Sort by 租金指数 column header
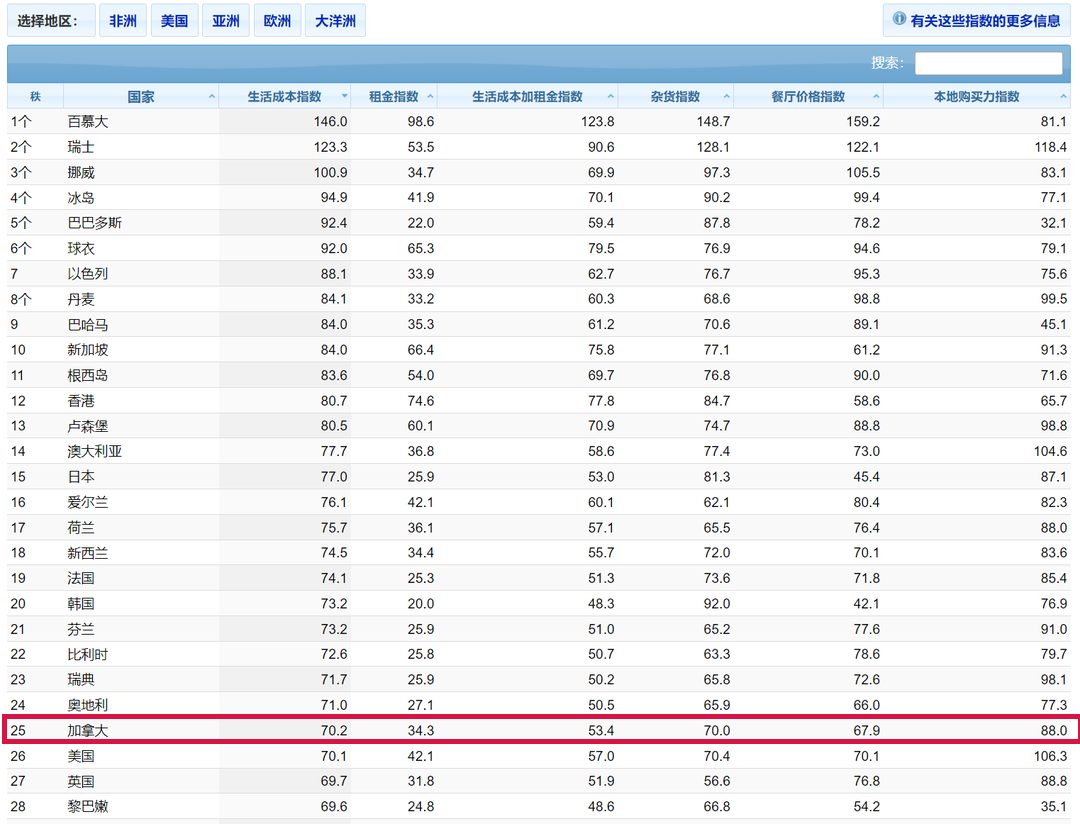The width and height of the screenshot is (1080, 824). pos(394,96)
